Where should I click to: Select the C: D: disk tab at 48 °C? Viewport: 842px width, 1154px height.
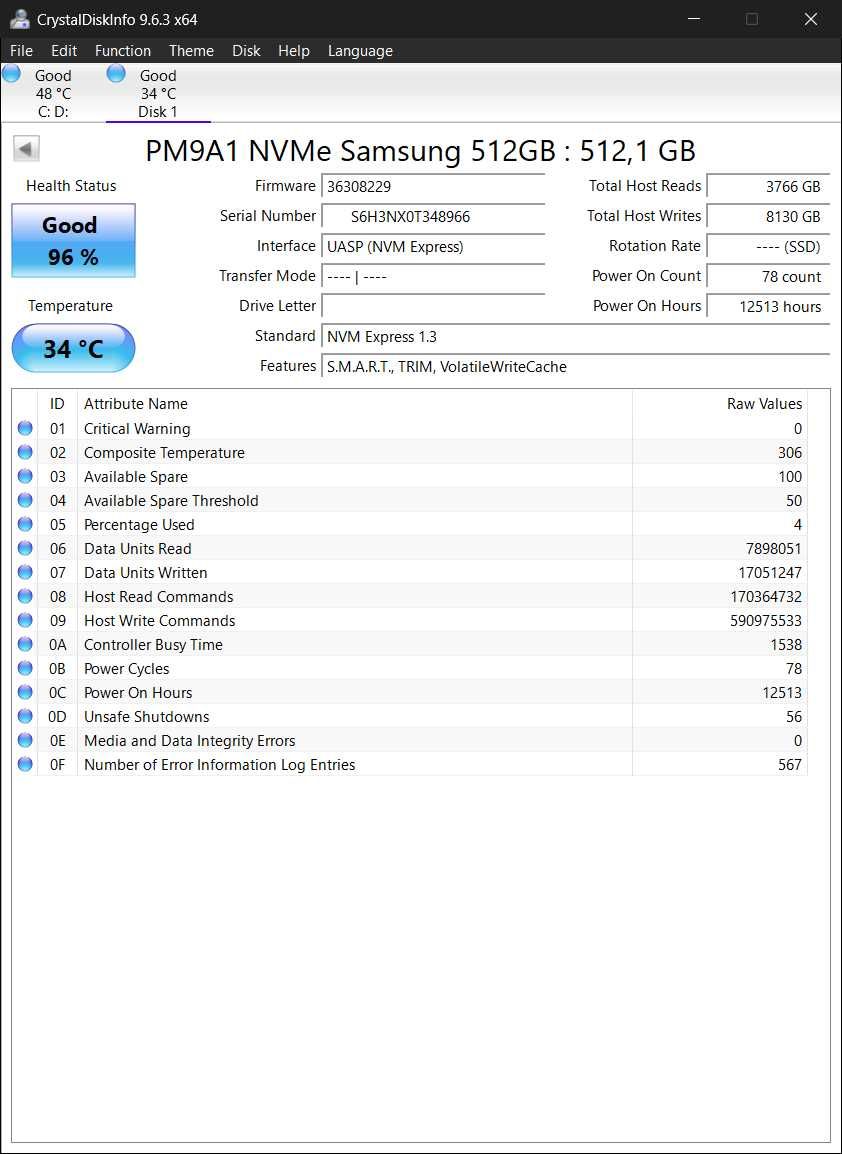(53, 93)
